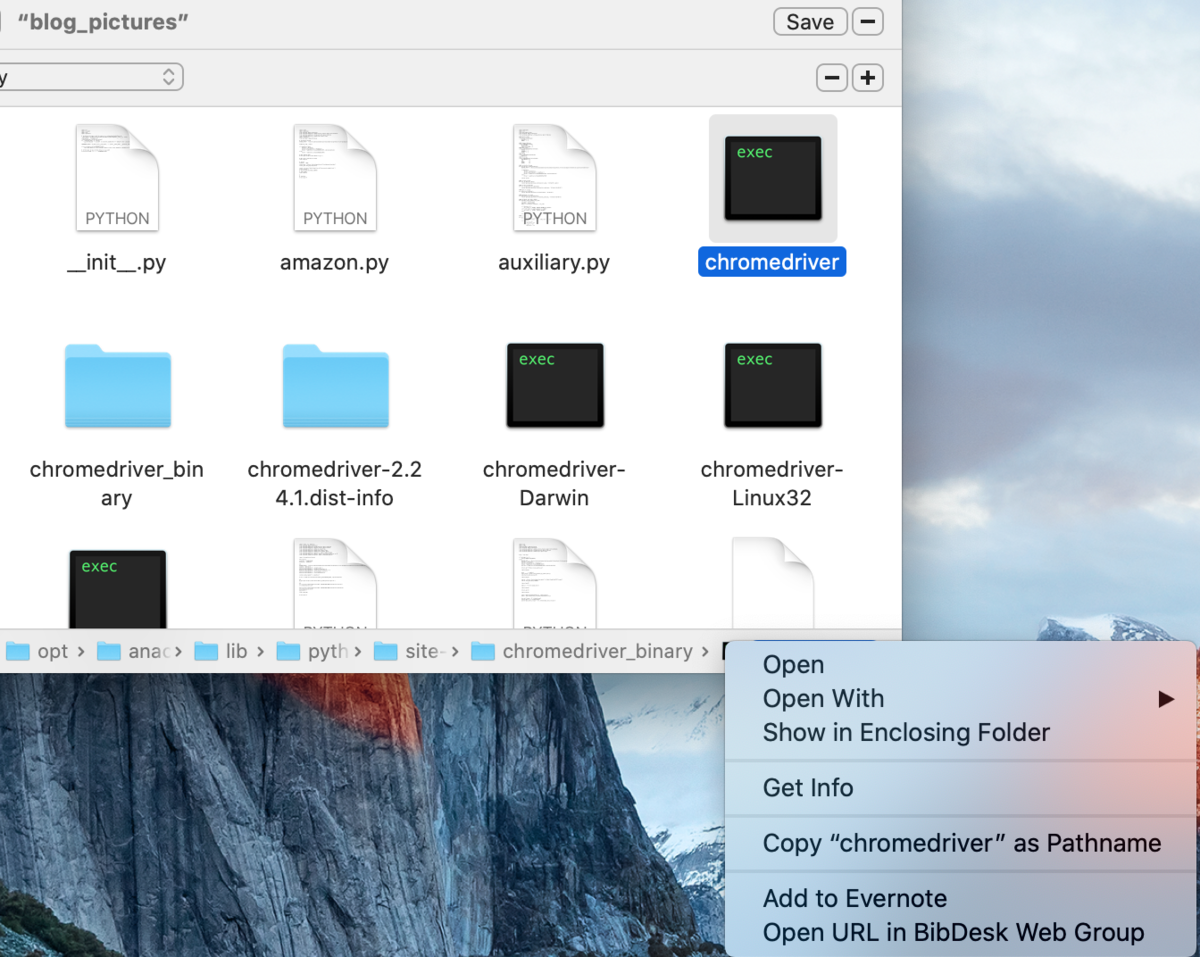The width and height of the screenshot is (1200, 957).
Task: Click the "blog_pictures" search scope label
Action: pyautogui.click(x=103, y=22)
